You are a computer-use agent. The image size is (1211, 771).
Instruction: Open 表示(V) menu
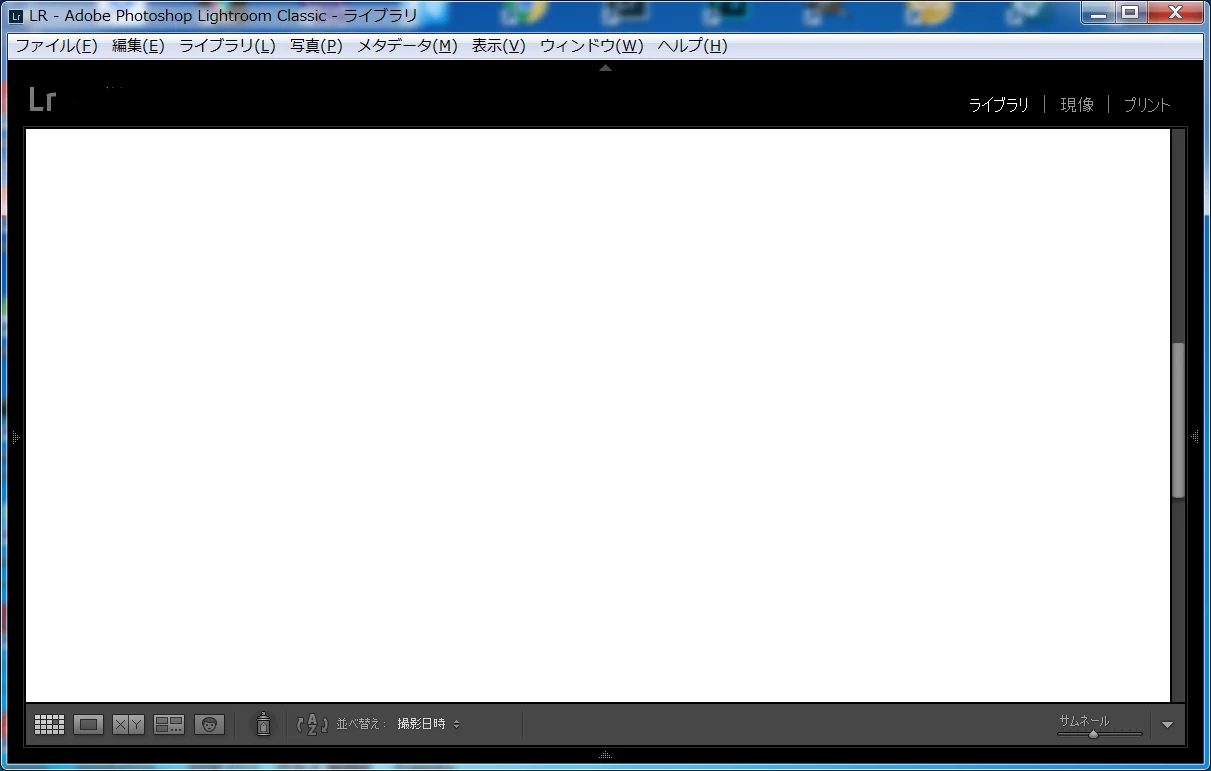coord(498,46)
